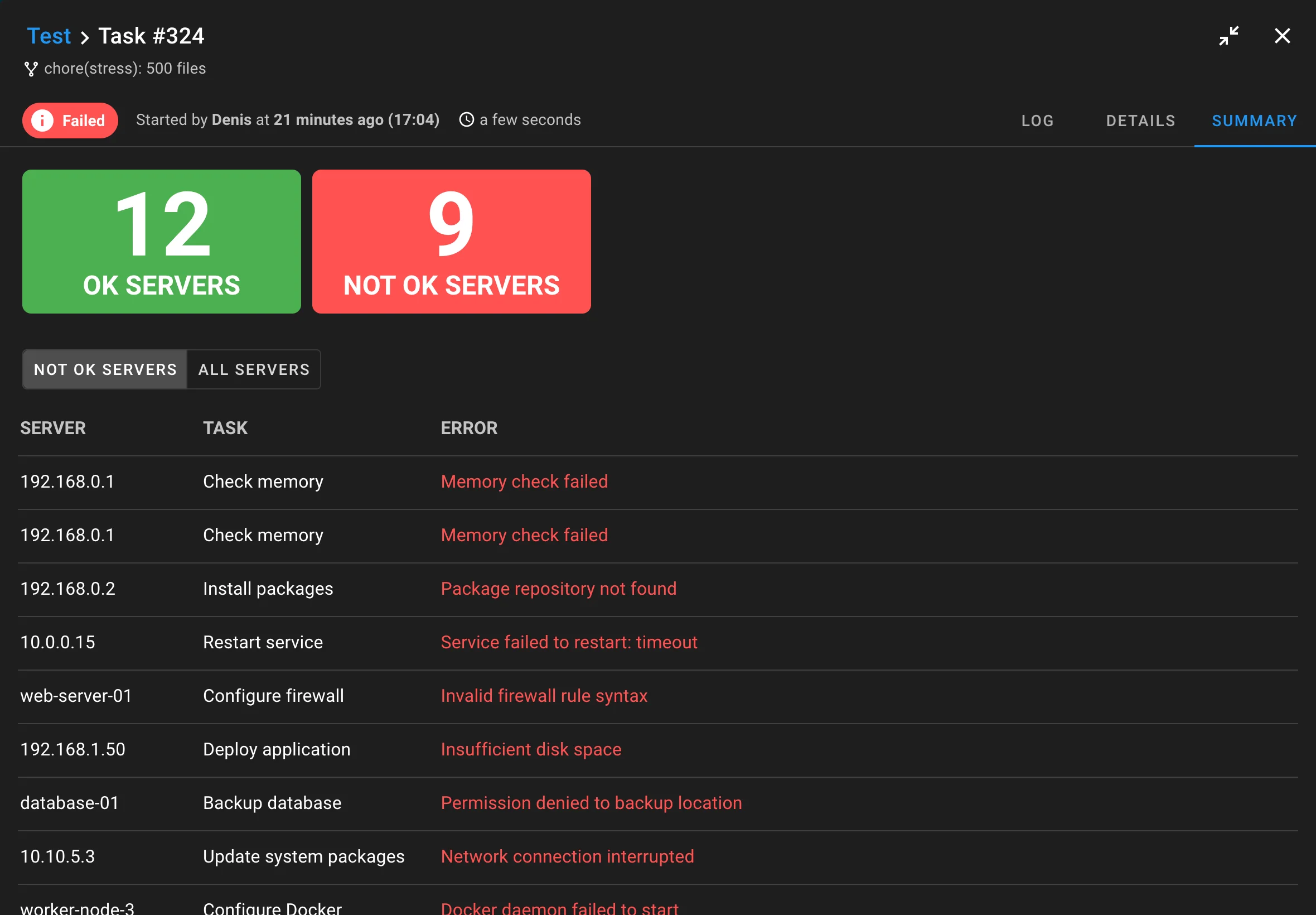Switch to the LOG tab
Screen dimensions: 1316x915
pos(1037,121)
